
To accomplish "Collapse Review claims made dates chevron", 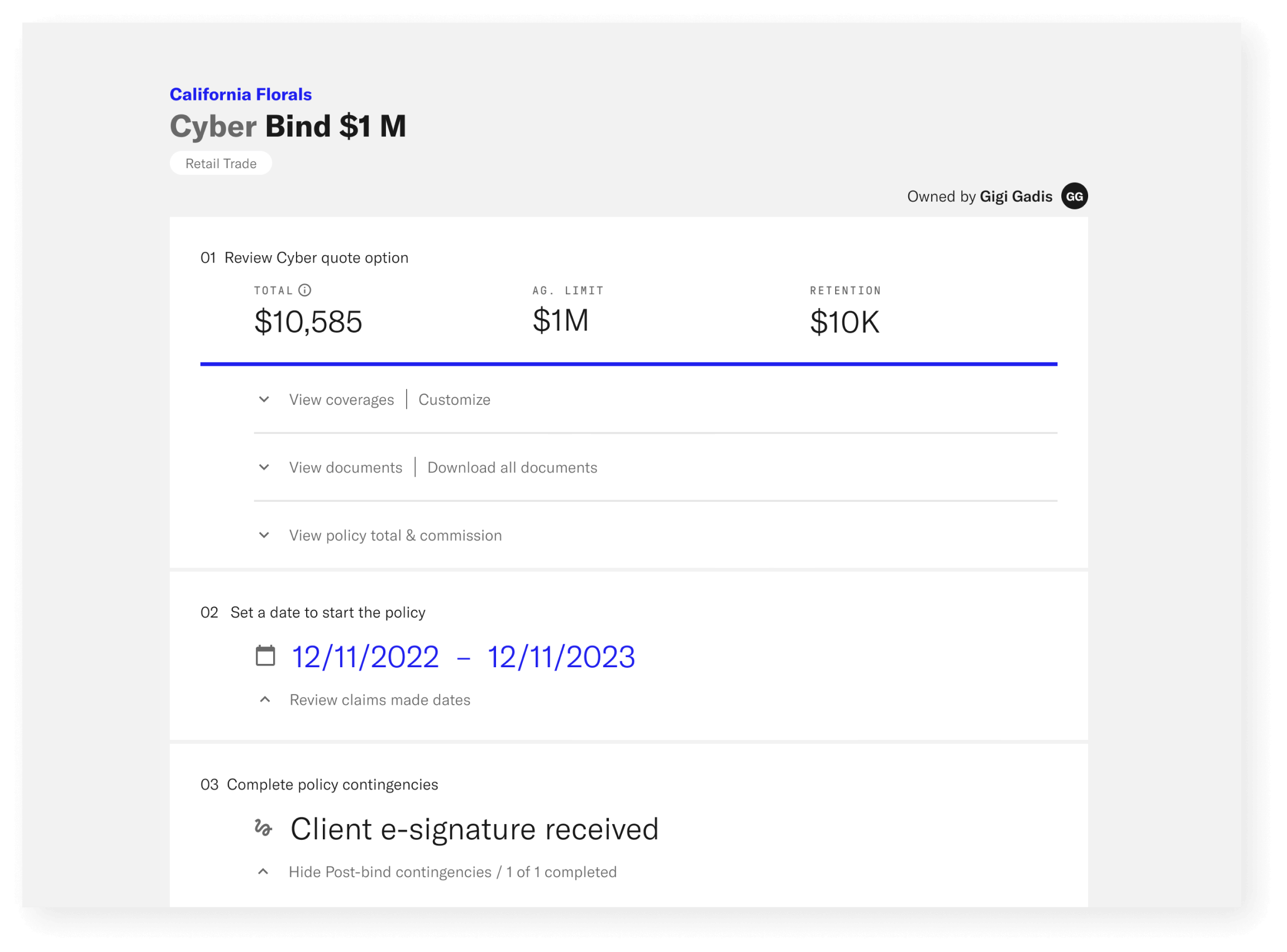I will coord(265,700).
